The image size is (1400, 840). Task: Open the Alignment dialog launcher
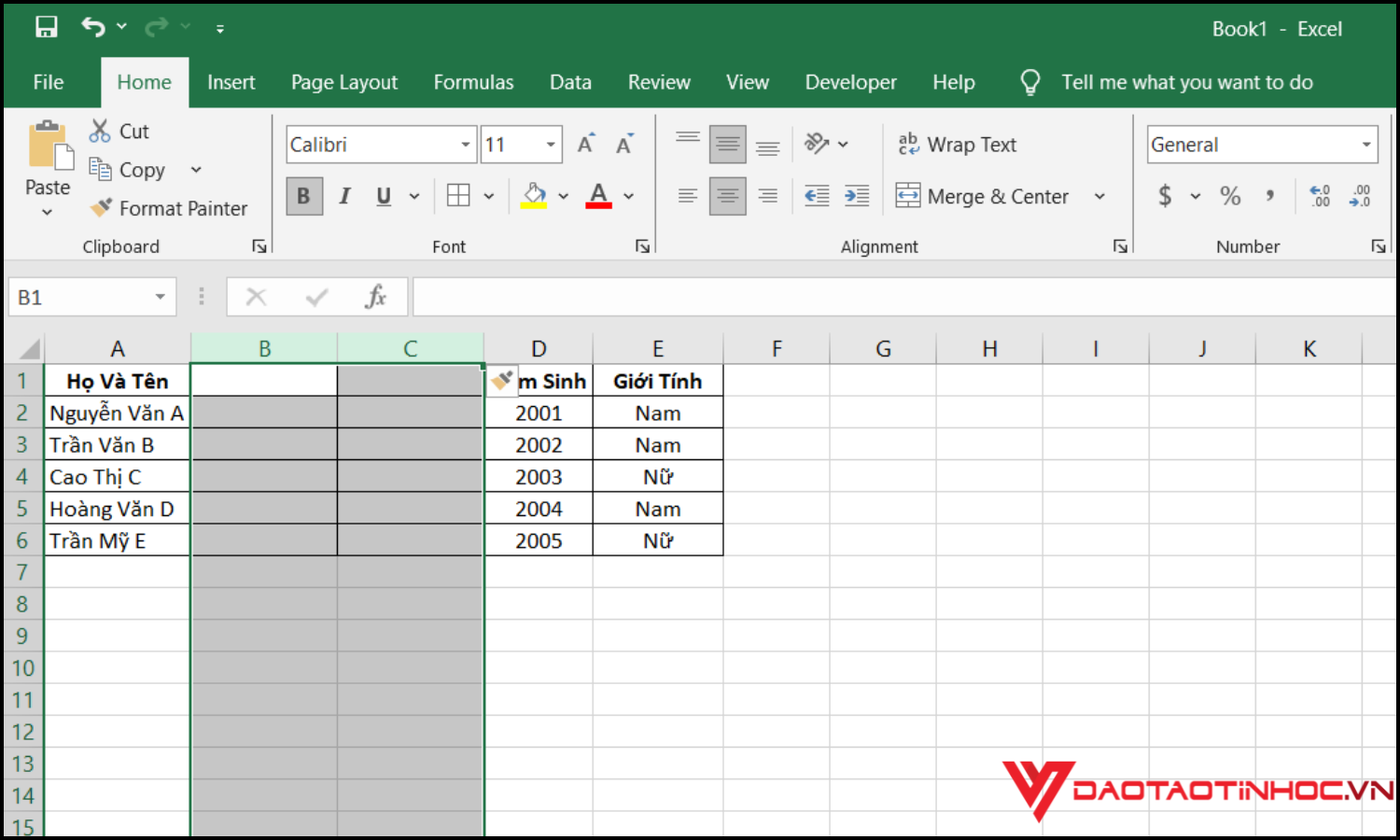[1119, 245]
